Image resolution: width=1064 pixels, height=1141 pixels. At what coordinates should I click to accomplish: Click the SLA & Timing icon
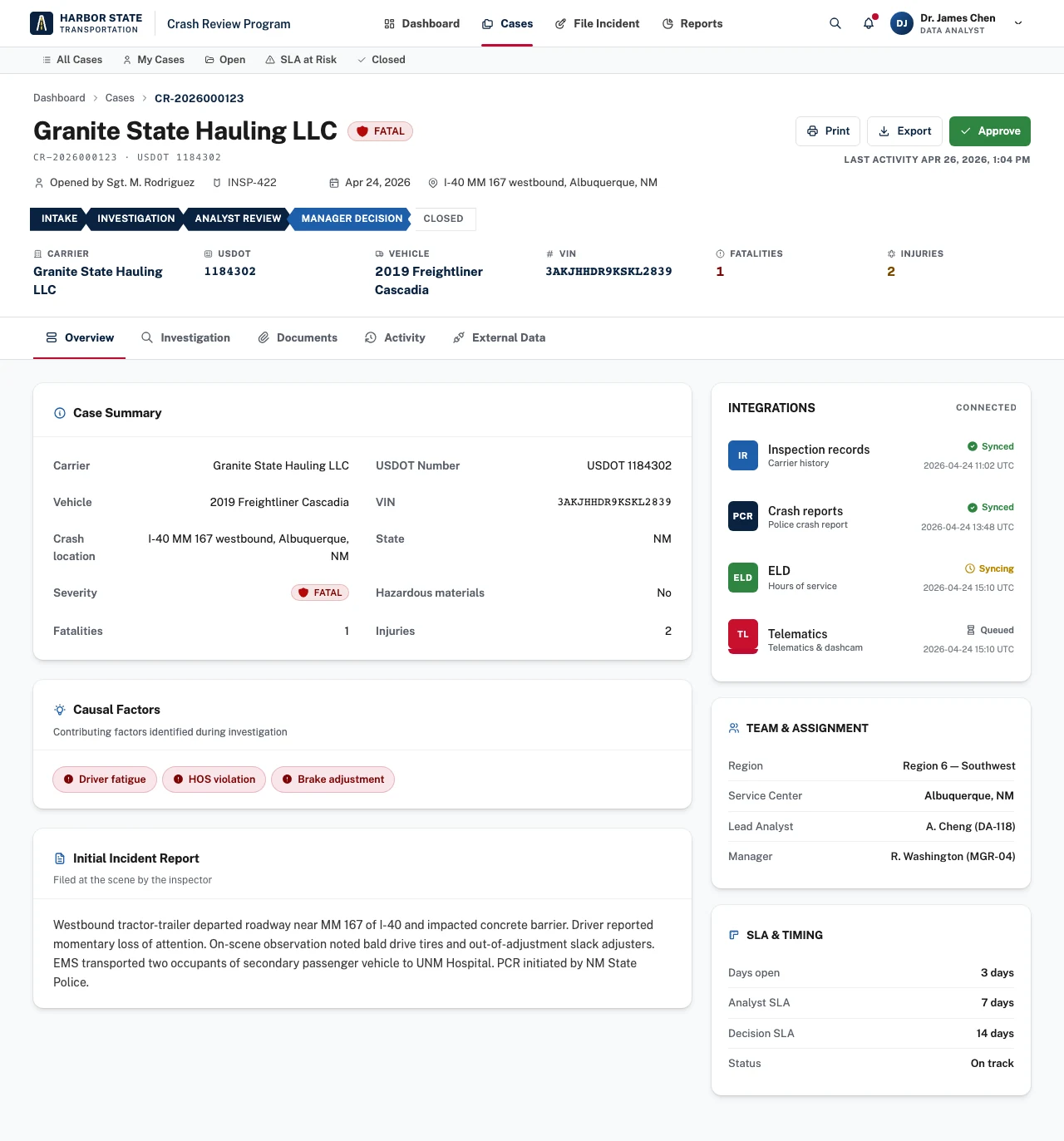(734, 935)
